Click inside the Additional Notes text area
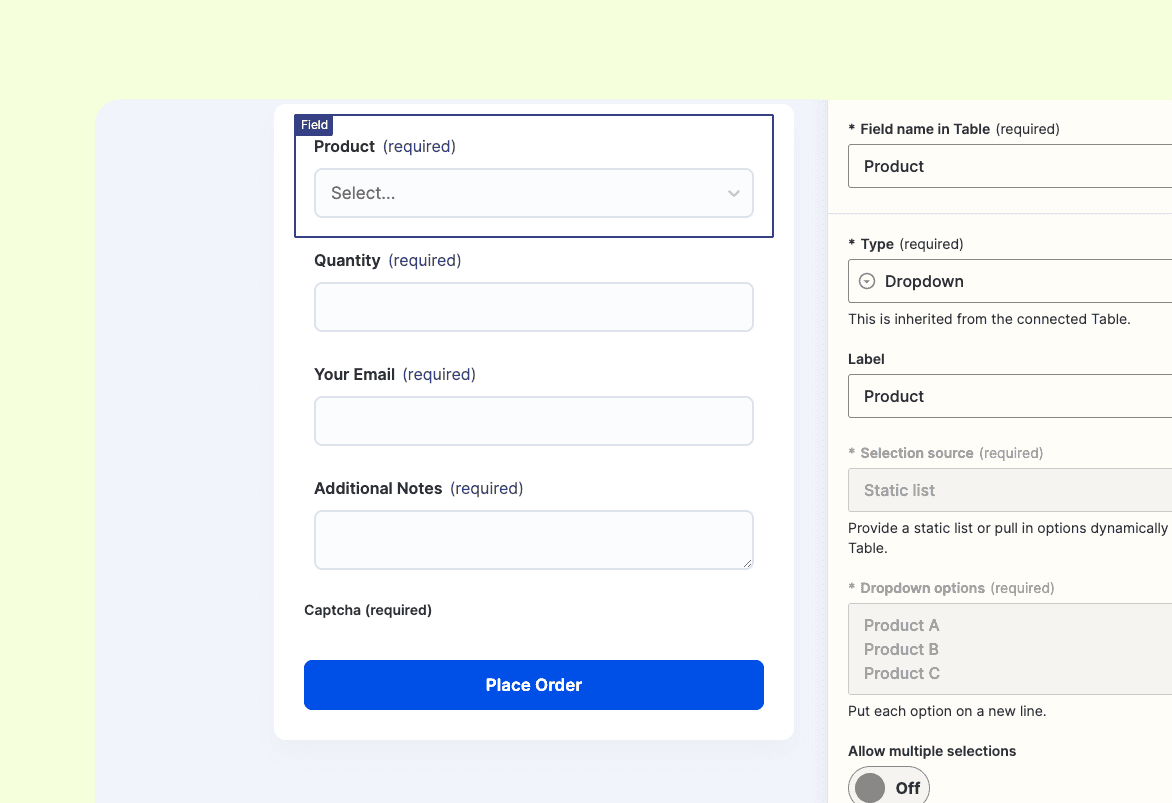Viewport: 1172px width, 803px height. [533, 540]
